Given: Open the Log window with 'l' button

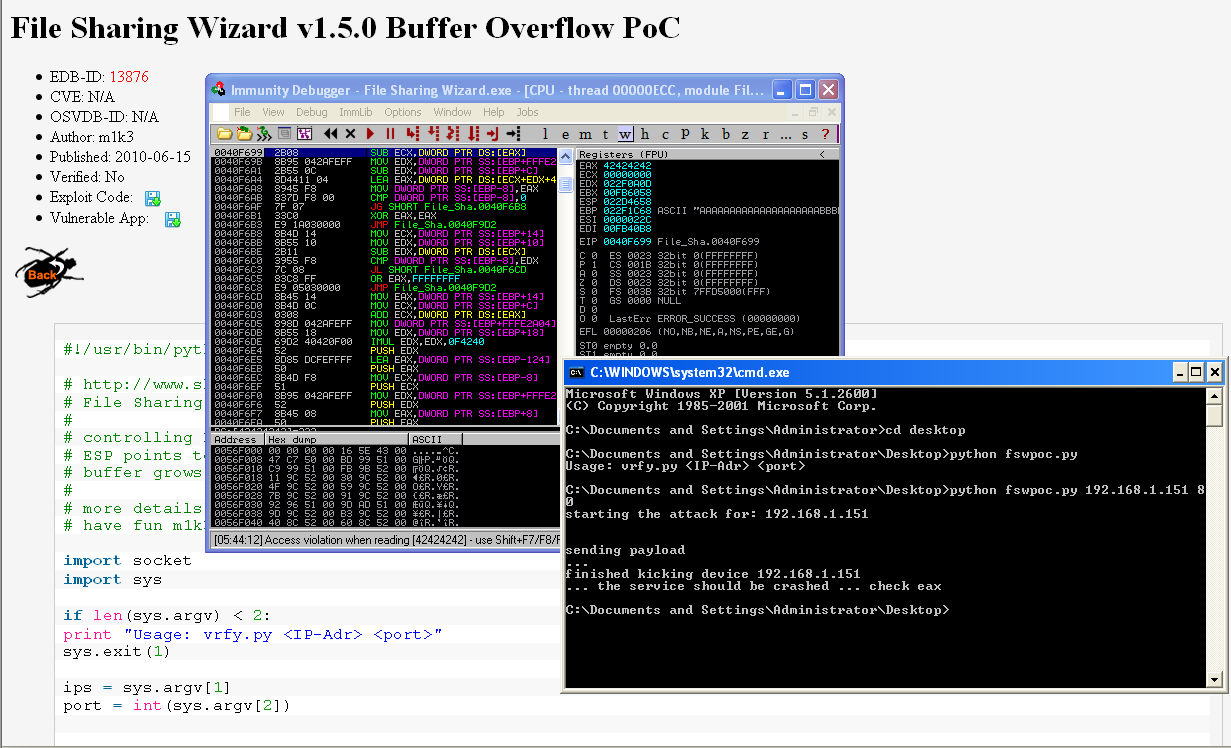Looking at the screenshot, I should pos(545,134).
